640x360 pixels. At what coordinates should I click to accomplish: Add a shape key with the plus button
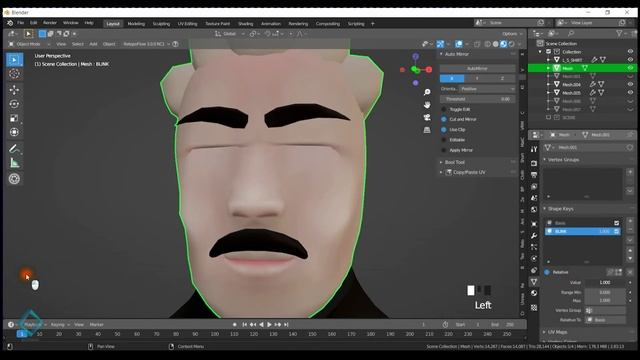pyautogui.click(x=630, y=221)
